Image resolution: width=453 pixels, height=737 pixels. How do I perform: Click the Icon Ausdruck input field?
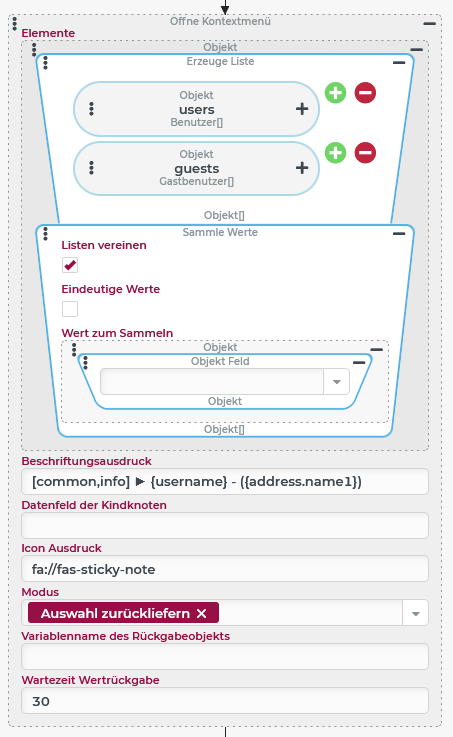click(x=225, y=569)
